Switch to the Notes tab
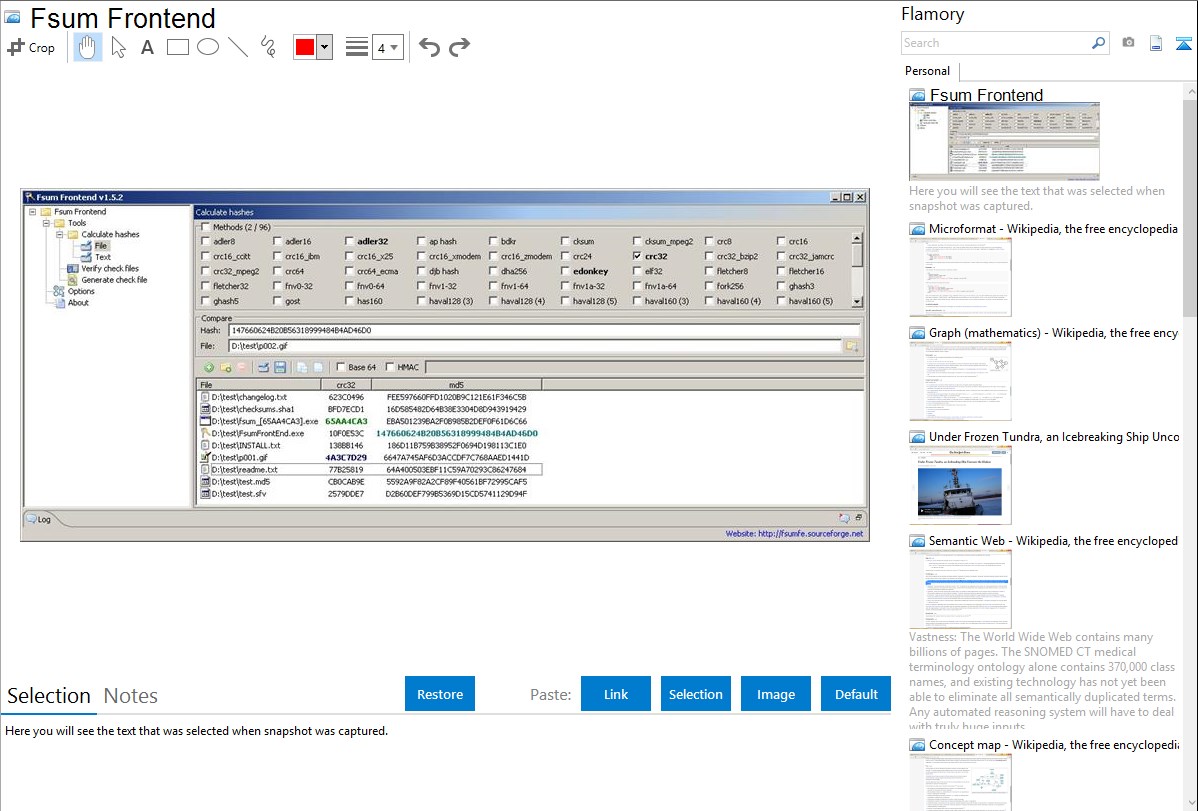 [x=131, y=696]
